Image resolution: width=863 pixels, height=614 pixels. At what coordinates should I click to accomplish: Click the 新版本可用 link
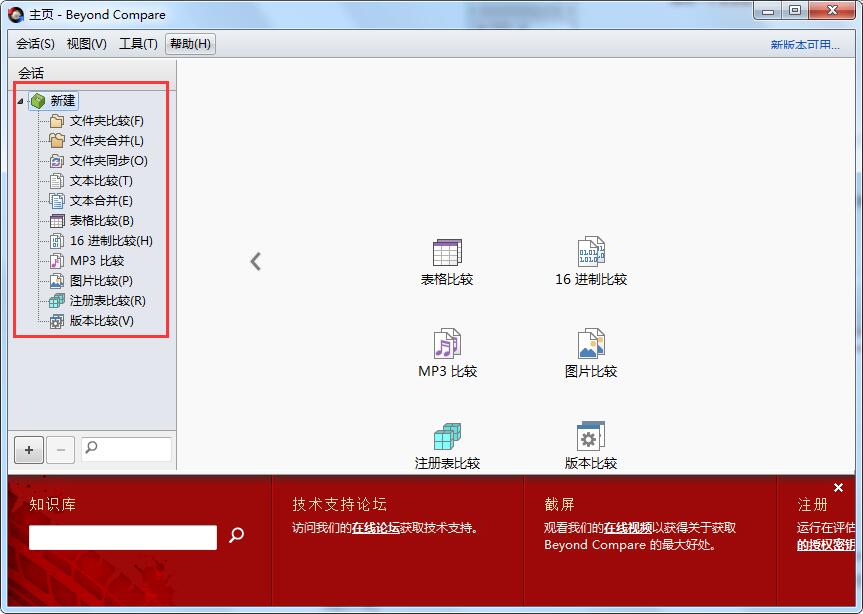click(x=805, y=45)
